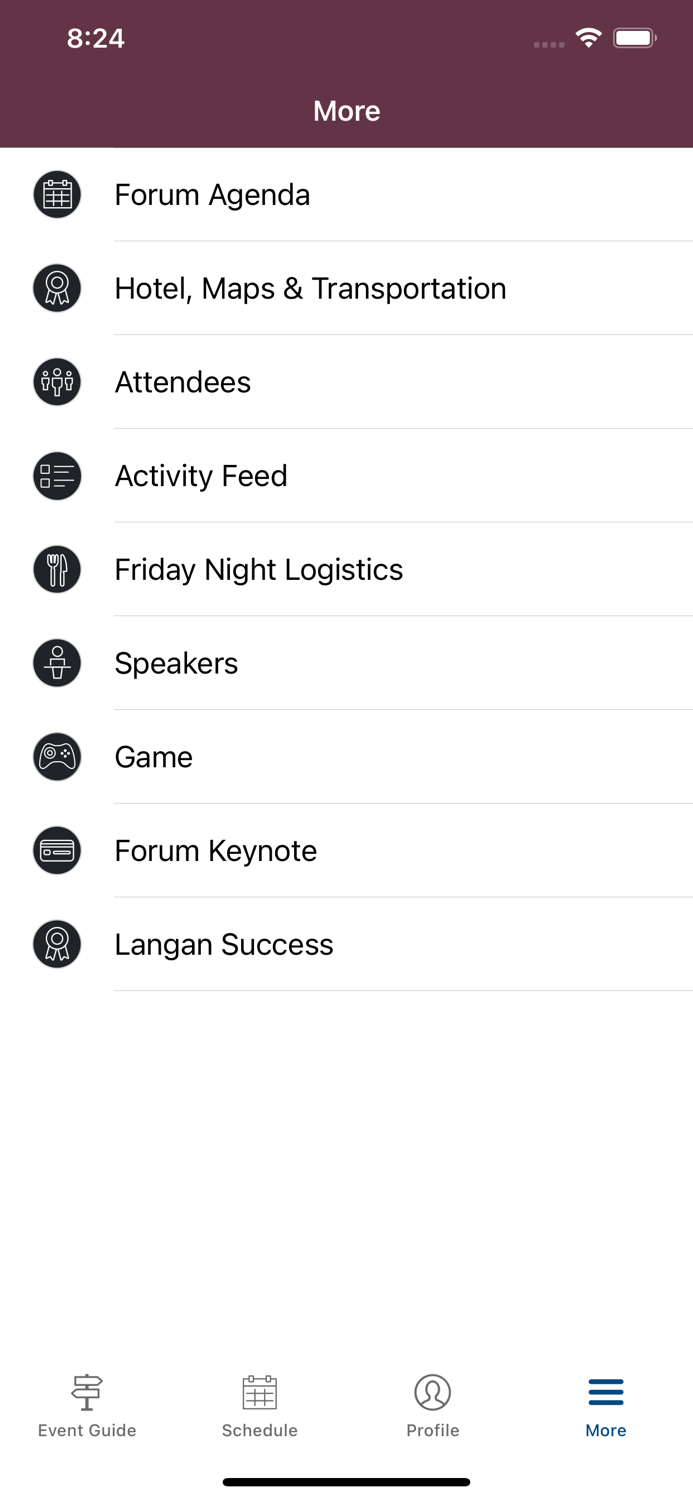The image size is (693, 1500).
Task: Select the game controller icon for Game
Action: [x=57, y=756]
